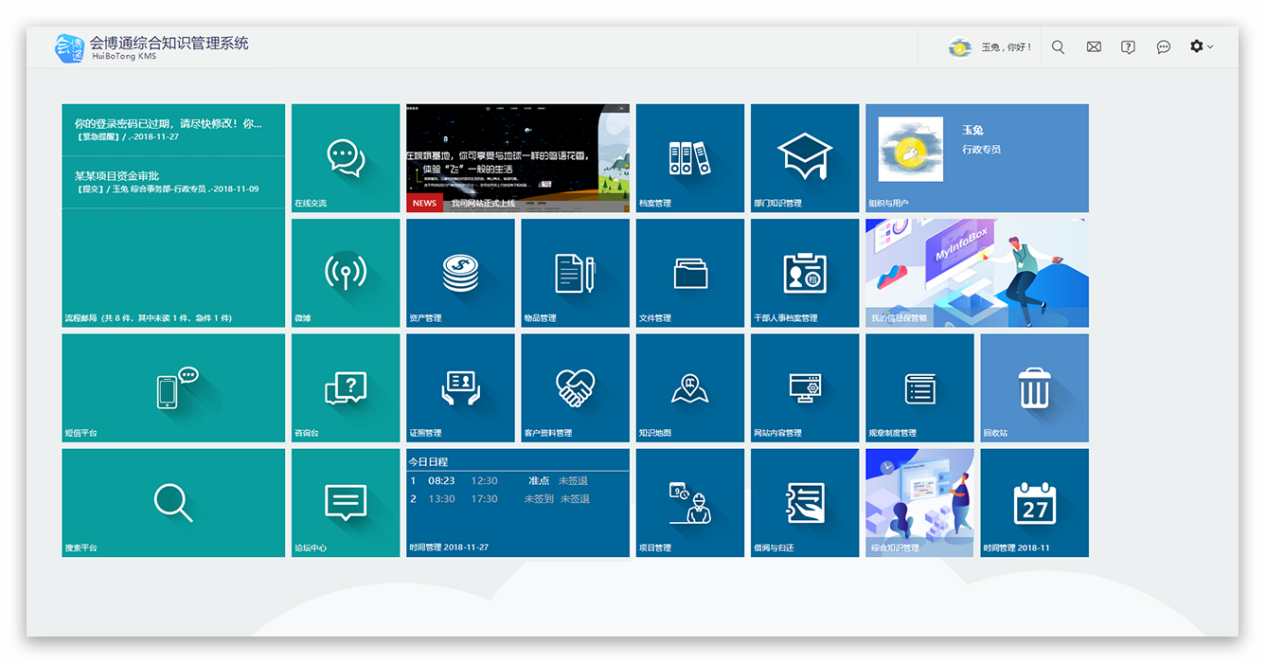Open the password expired urgent notice

coord(168,124)
